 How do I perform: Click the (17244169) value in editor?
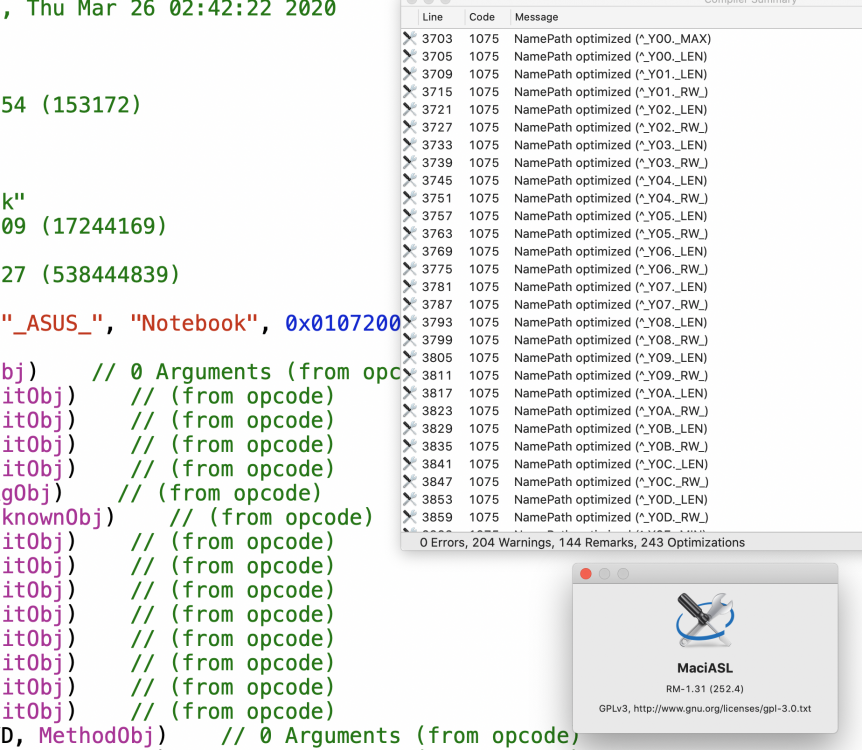coord(104,226)
